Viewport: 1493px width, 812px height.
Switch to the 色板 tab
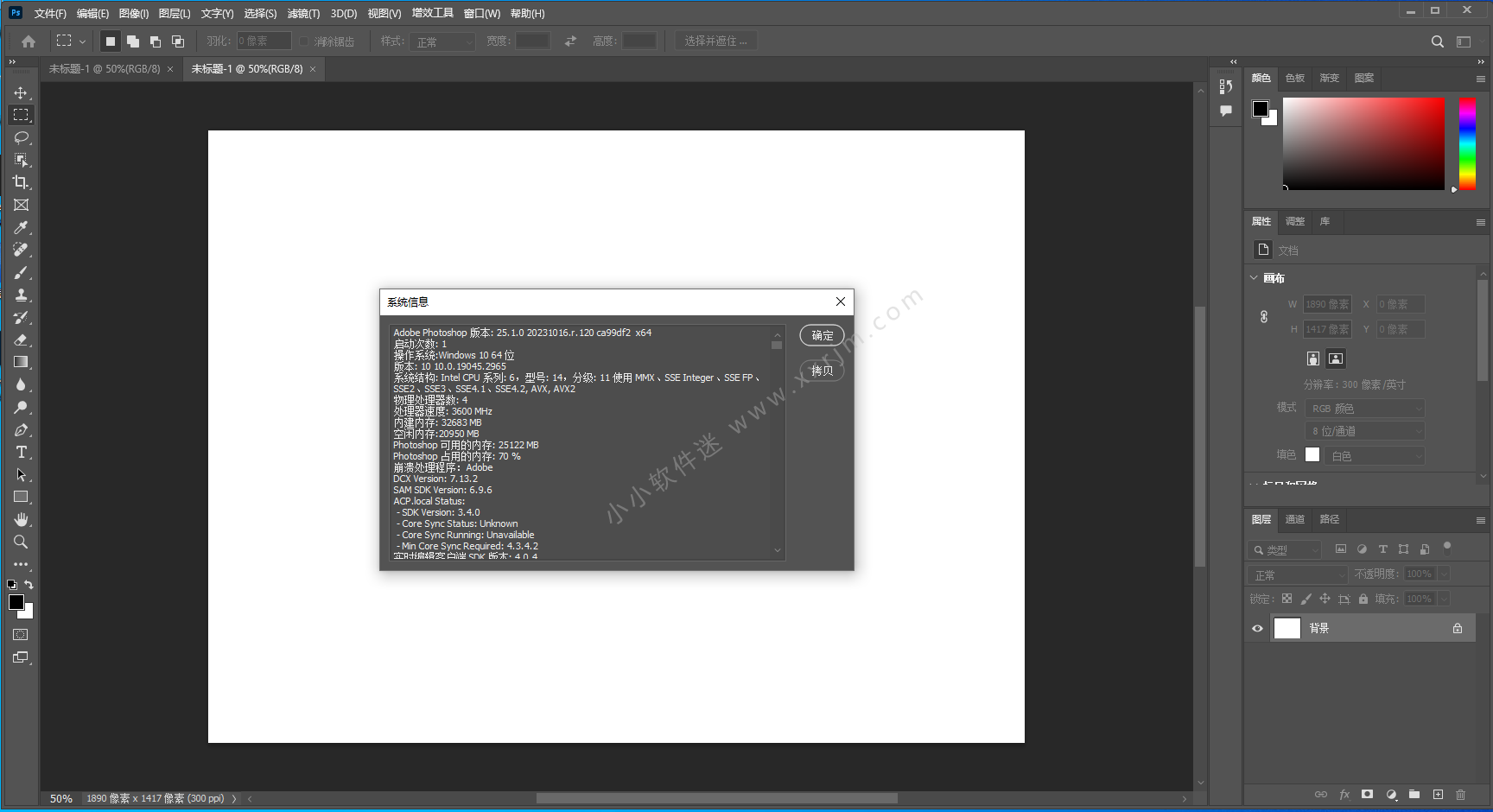pos(1295,78)
